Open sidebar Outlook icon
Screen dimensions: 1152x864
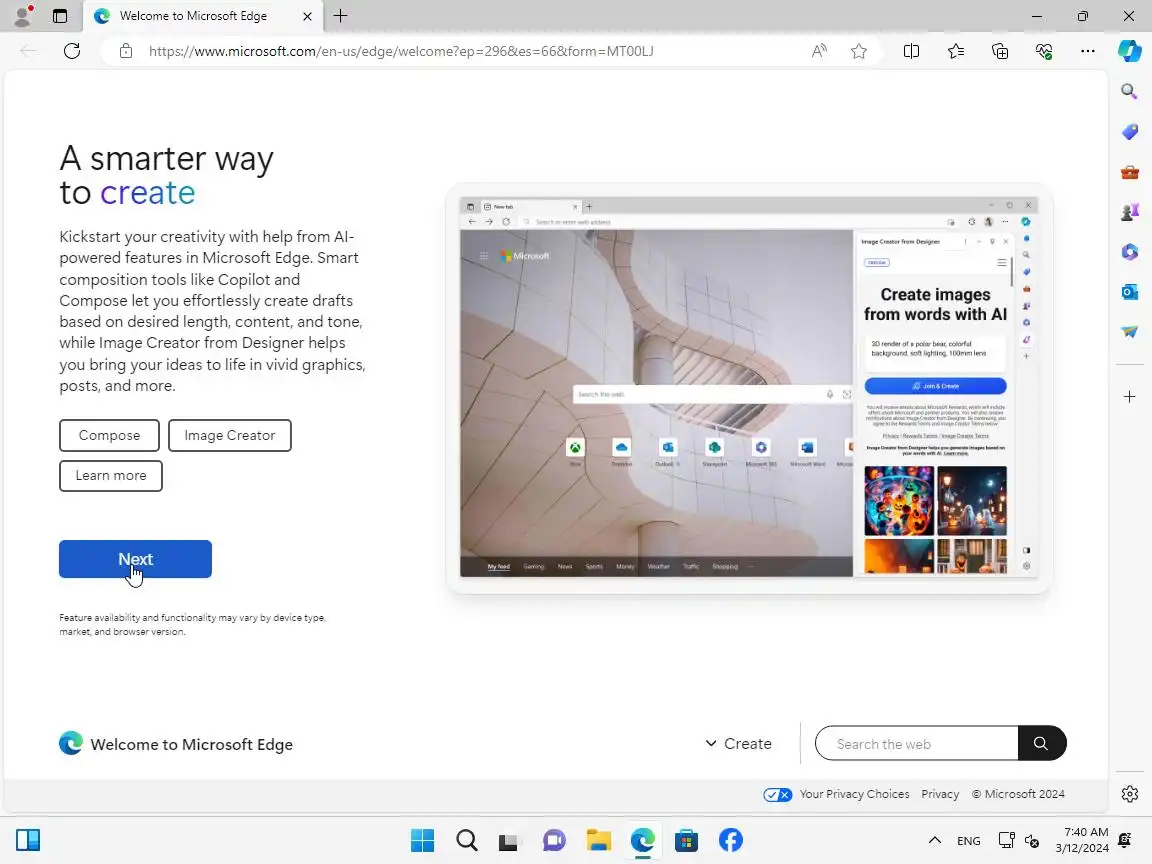pos(1129,292)
